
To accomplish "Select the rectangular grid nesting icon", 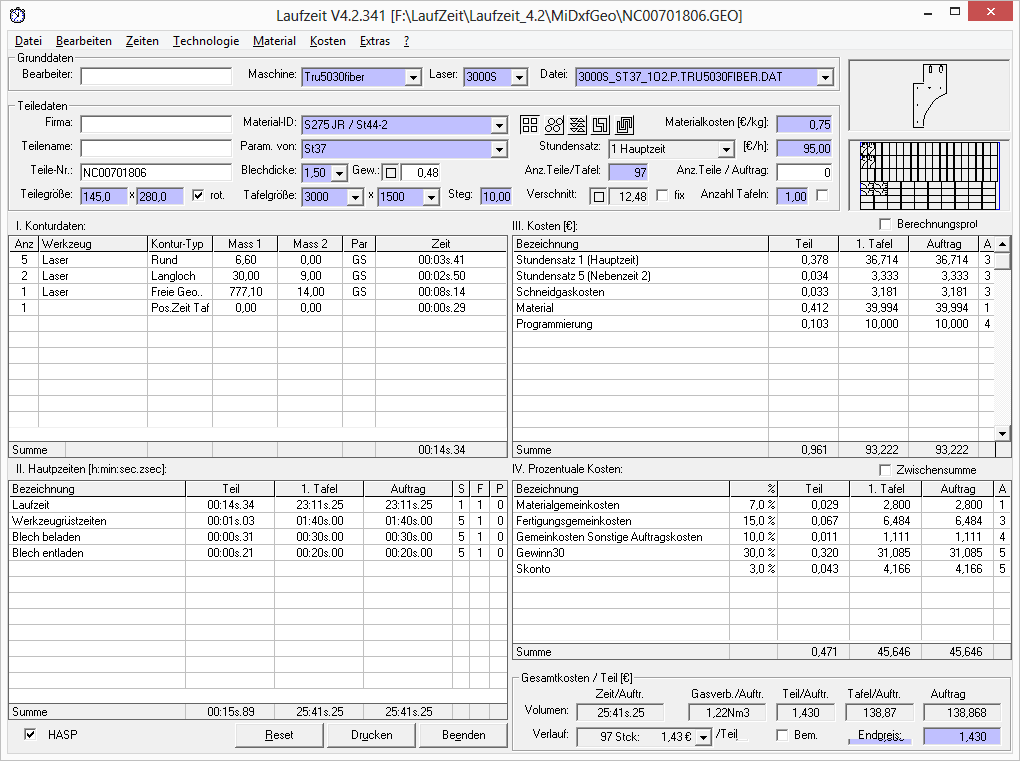I will (530, 124).
